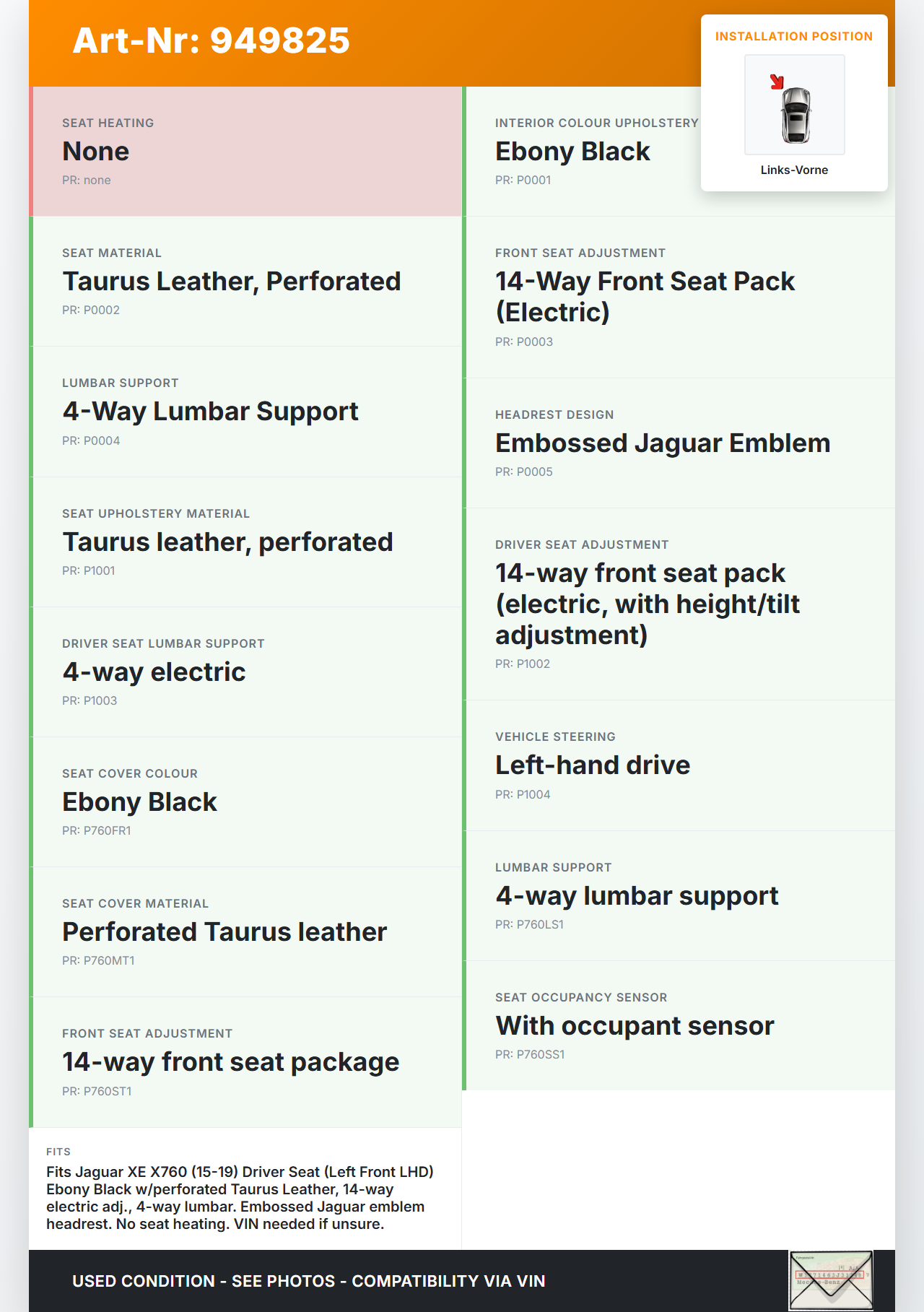
Task: Select 14-Way Front Seat Pack (Electric)
Action: (645, 297)
